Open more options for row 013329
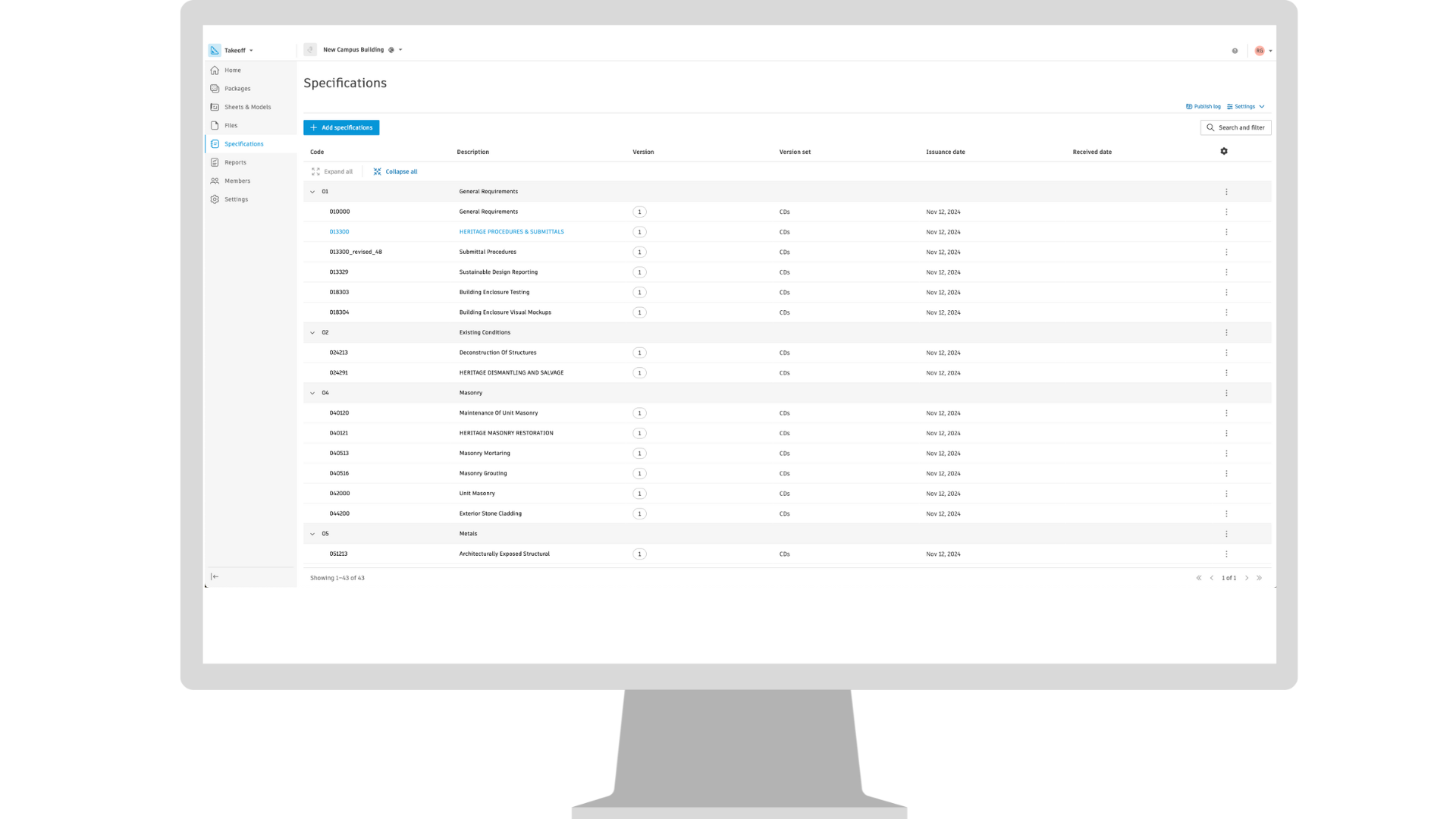 pos(1226,272)
